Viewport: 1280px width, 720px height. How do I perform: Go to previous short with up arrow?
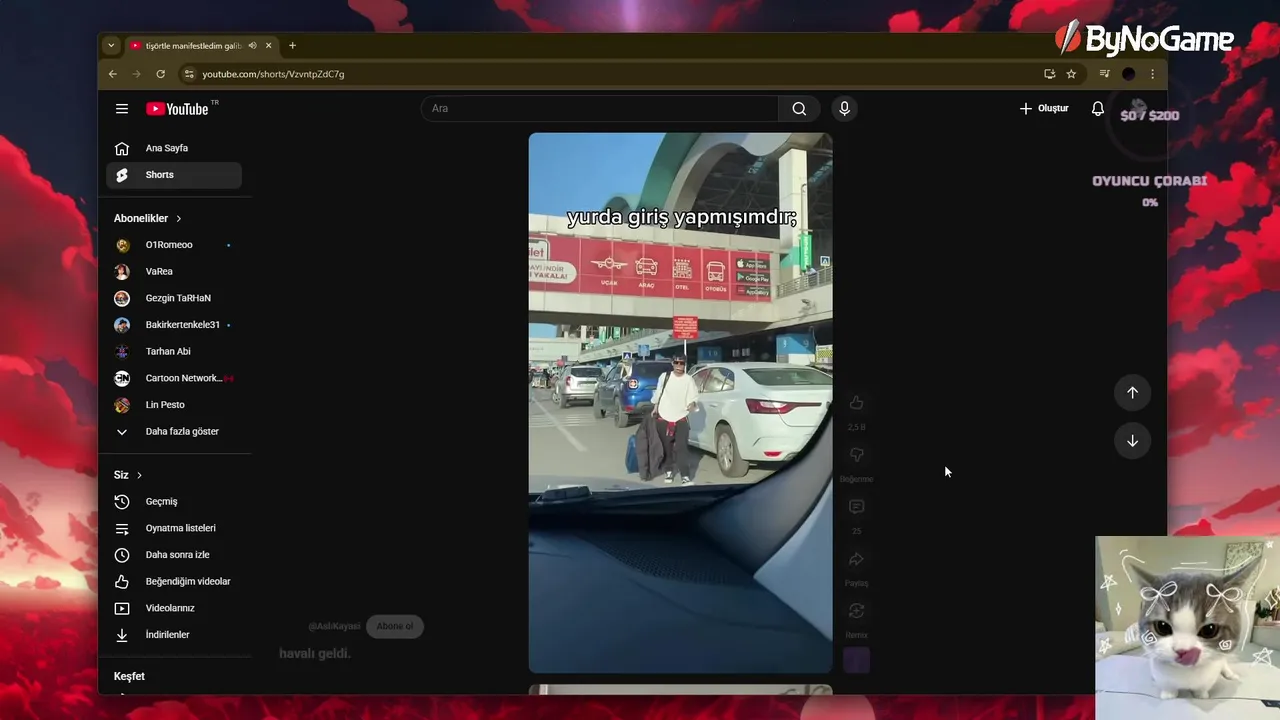(x=1132, y=393)
